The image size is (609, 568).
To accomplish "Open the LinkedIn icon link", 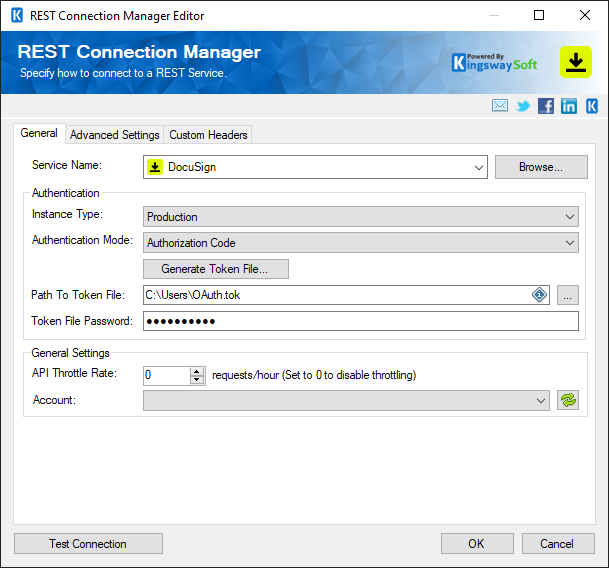I will click(x=569, y=106).
